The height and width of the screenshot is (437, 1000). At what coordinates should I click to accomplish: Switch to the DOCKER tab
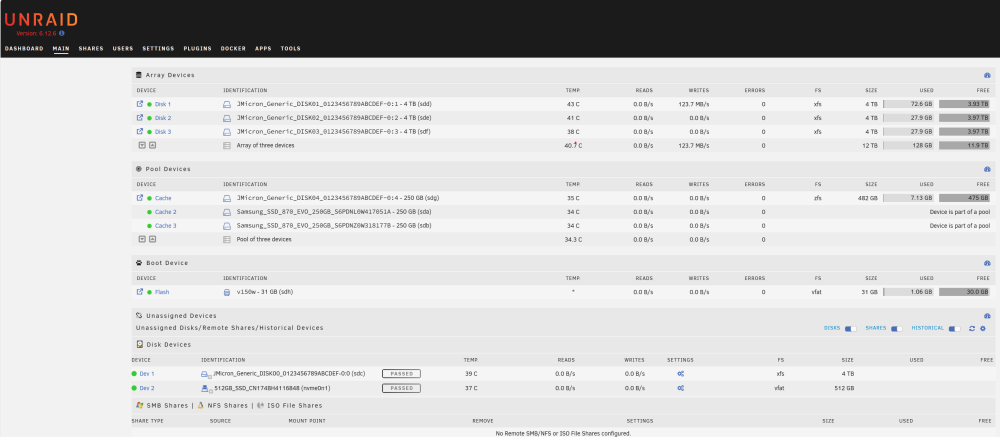233,48
